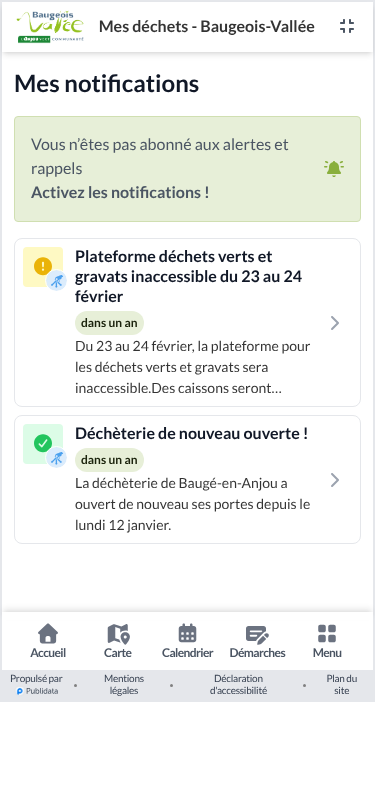Go to Démarches tab

pos(257,641)
